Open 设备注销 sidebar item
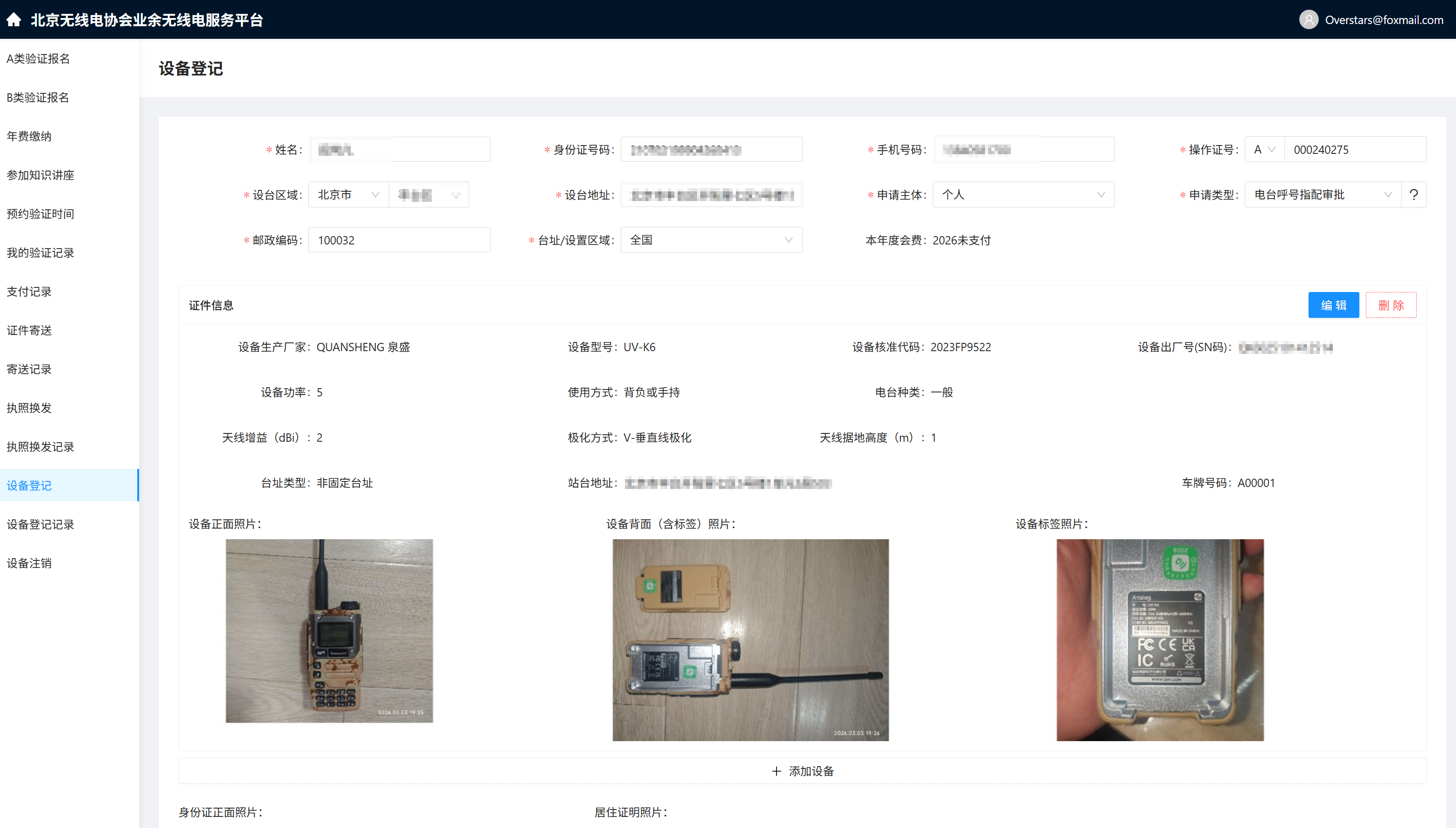This screenshot has width=1456, height=828. click(29, 563)
